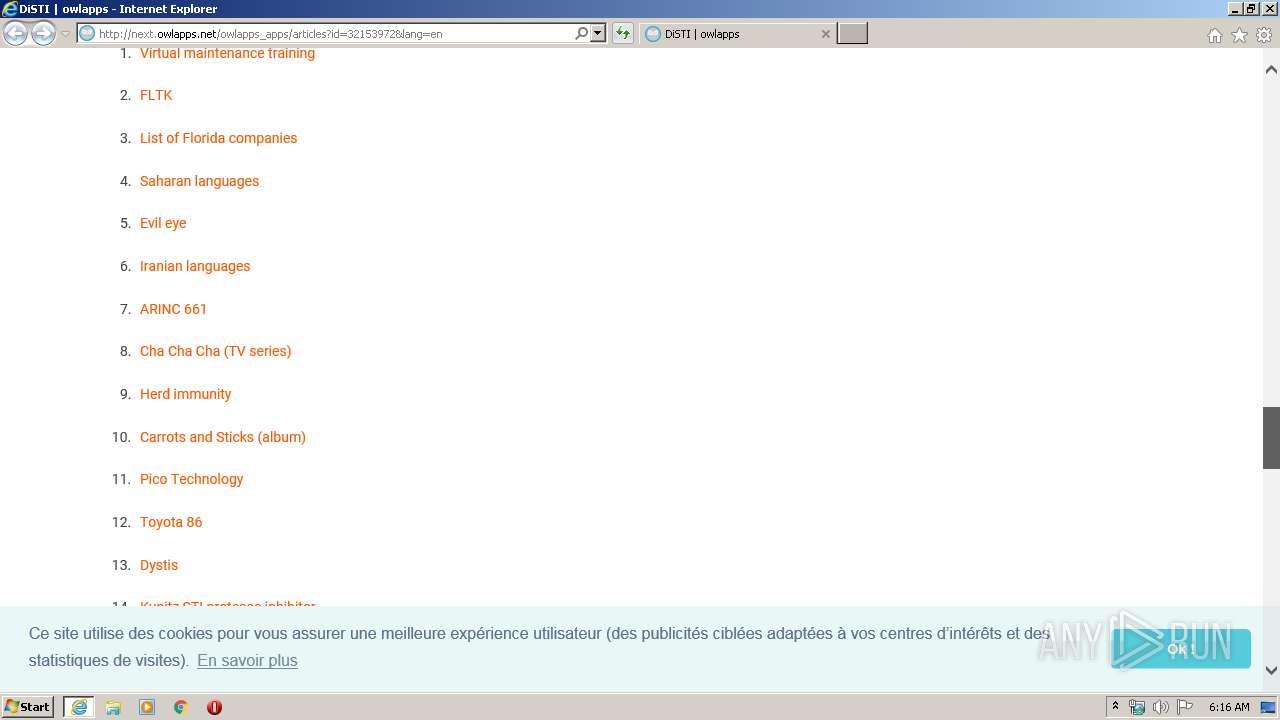Screen dimensions: 1280x720
Task: Open 'Saharan languages' link
Action: point(199,181)
